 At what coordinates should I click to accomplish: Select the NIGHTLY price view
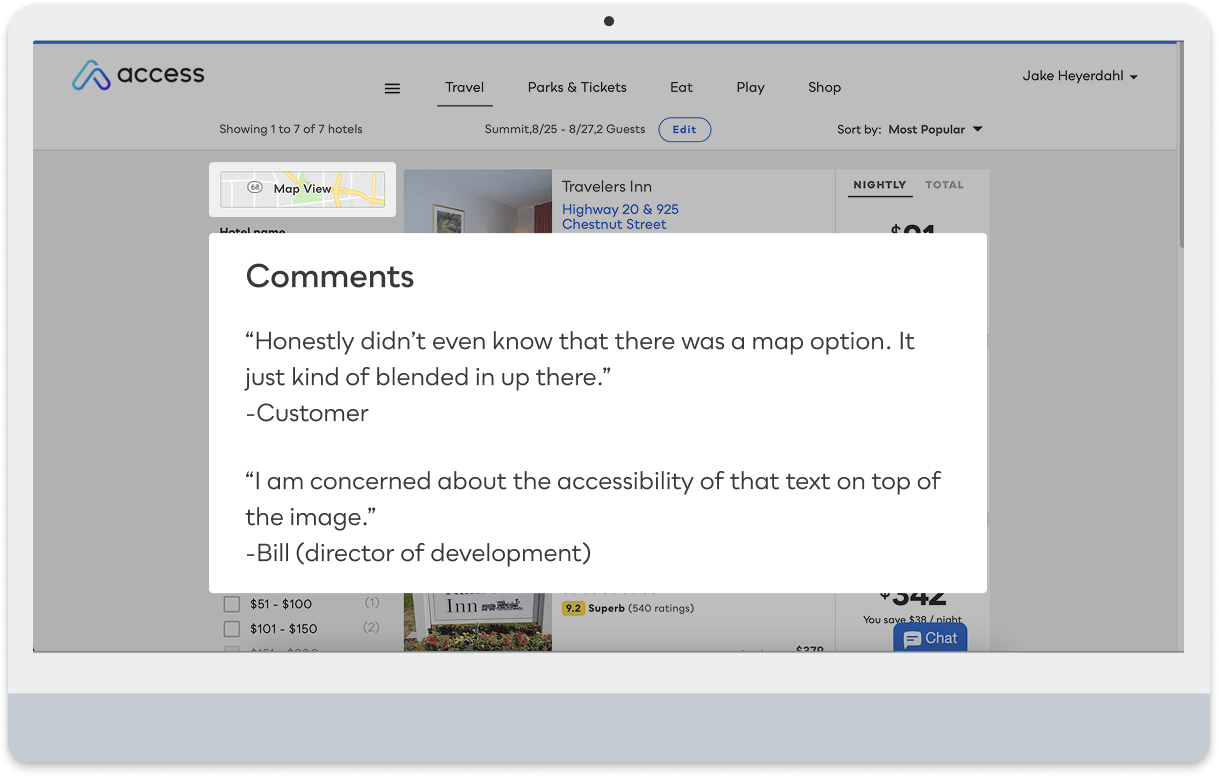point(879,185)
